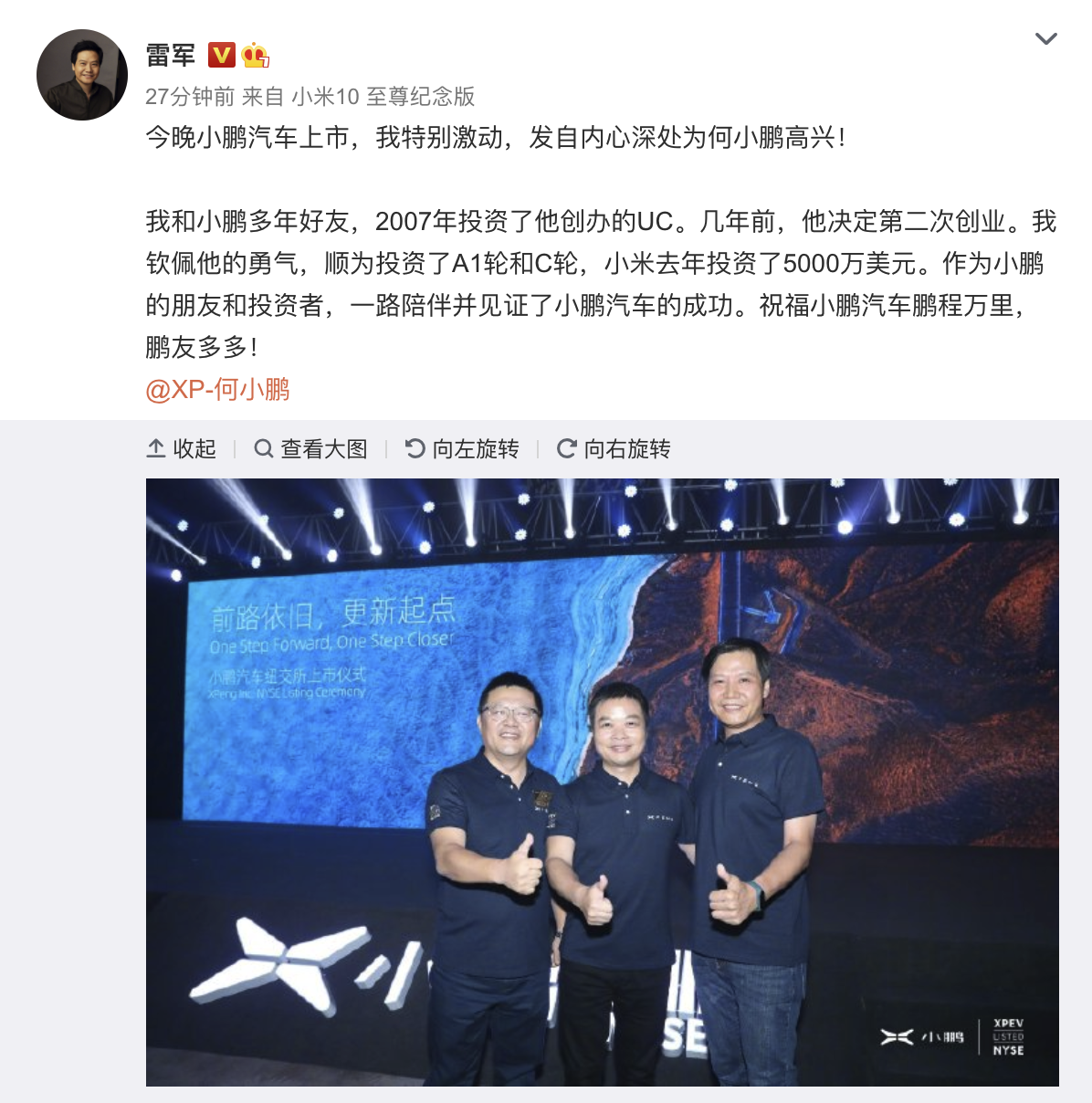This screenshot has height=1103, width=1092.
Task: Open the 27分钟前 timestamp link
Action: click(x=190, y=97)
